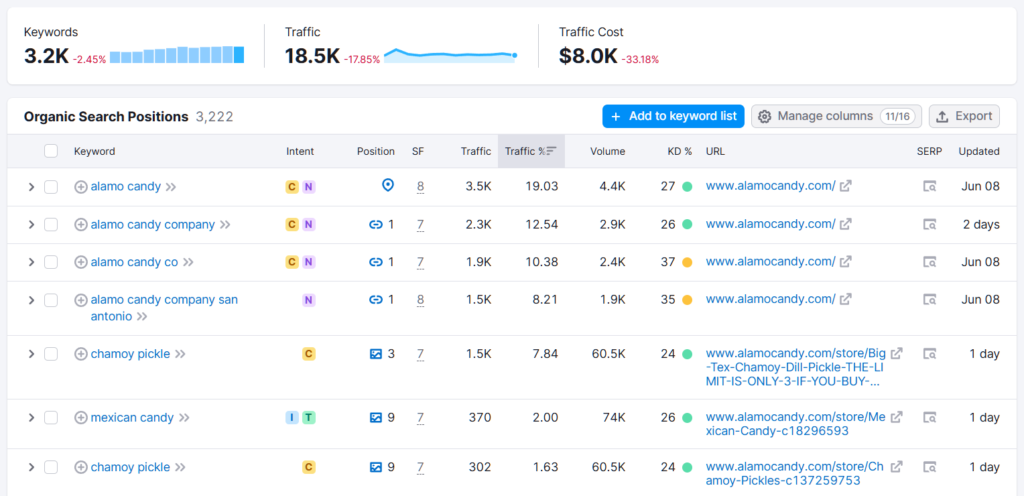Open SERP snapshot for 'alamo candy' row dated Jun 08 with 4.4K volume

tap(929, 187)
